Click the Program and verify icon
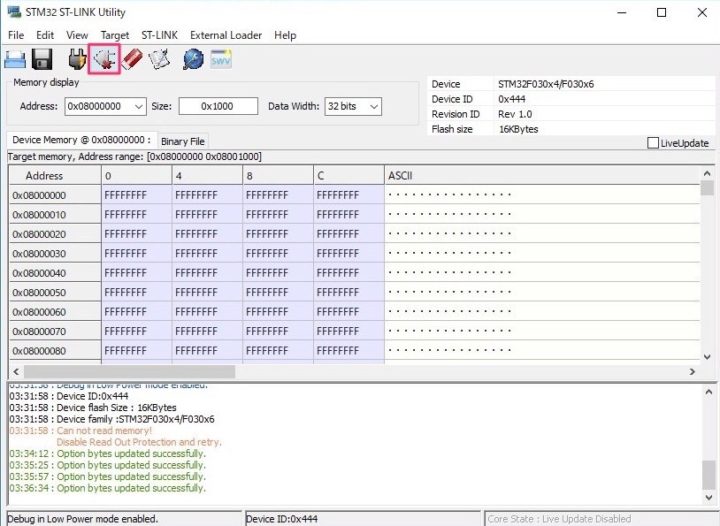The height and width of the screenshot is (526, 720). tap(159, 60)
